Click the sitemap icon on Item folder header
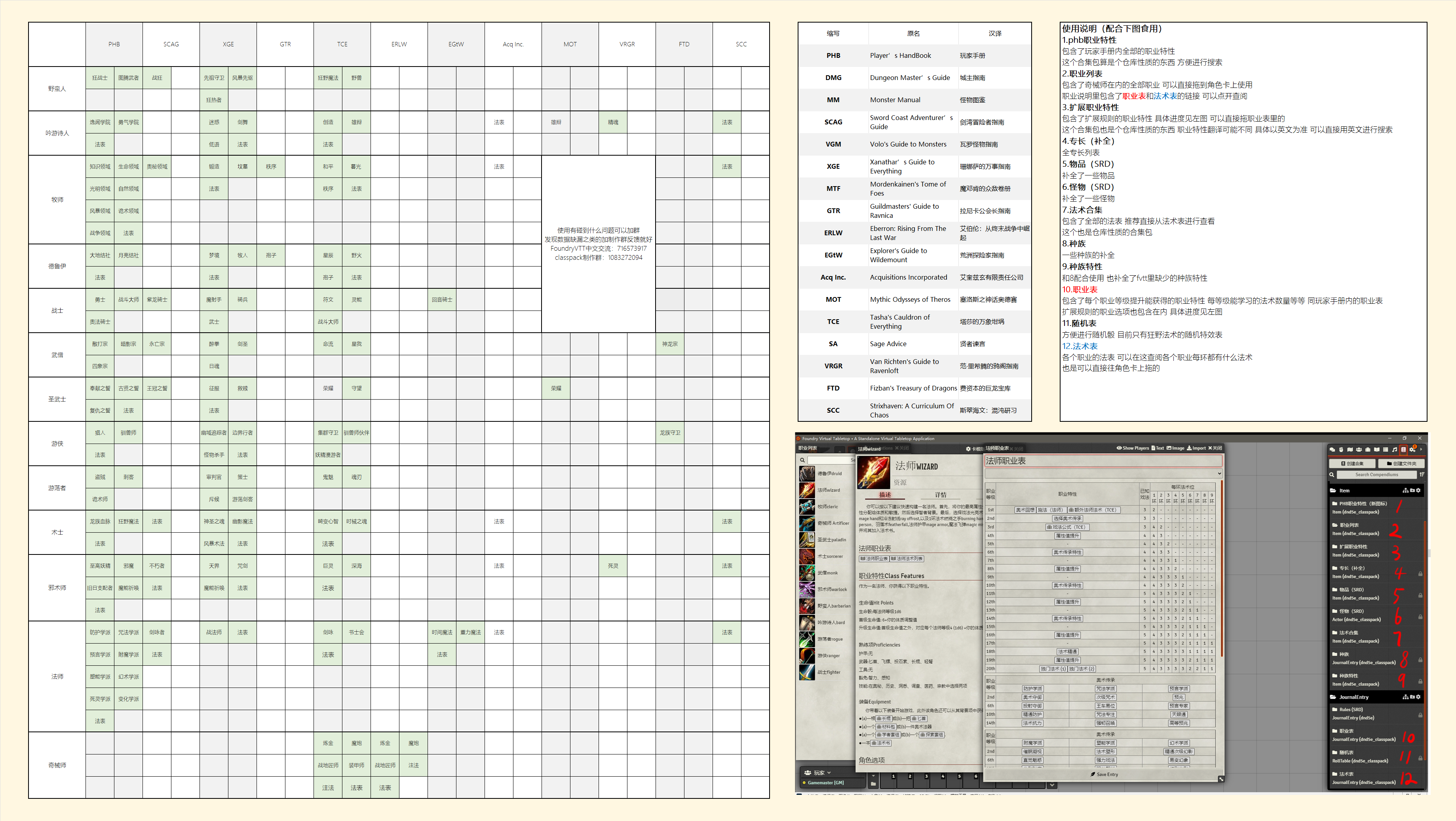 tap(1406, 491)
